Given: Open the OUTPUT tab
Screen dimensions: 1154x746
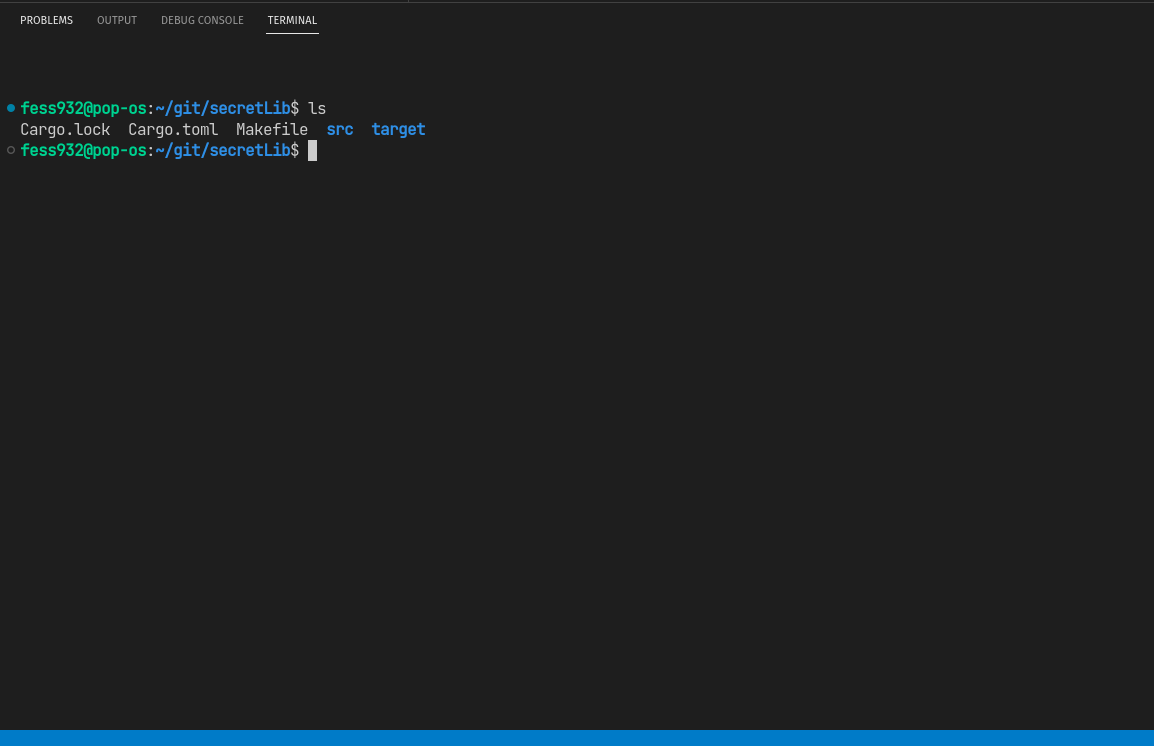Looking at the screenshot, I should pyautogui.click(x=116, y=20).
